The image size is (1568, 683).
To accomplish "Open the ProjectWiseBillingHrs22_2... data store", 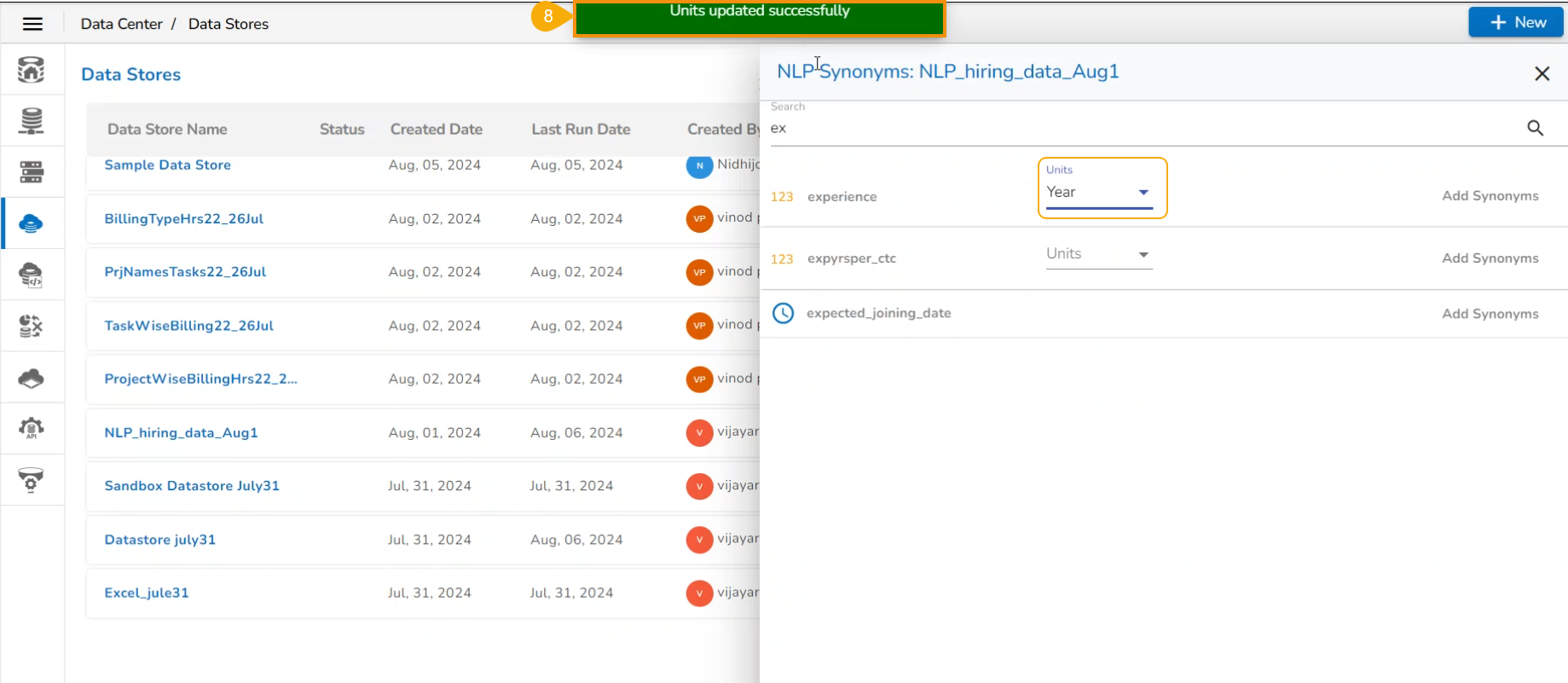I will 200,379.
